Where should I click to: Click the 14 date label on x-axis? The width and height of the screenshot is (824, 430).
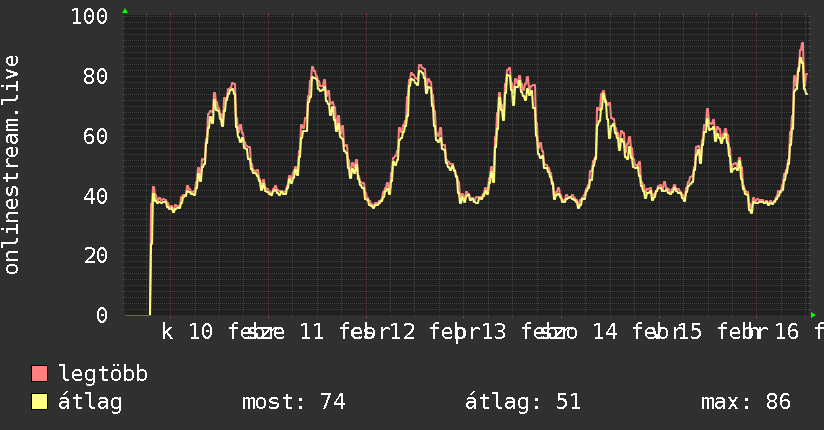pyautogui.click(x=605, y=332)
